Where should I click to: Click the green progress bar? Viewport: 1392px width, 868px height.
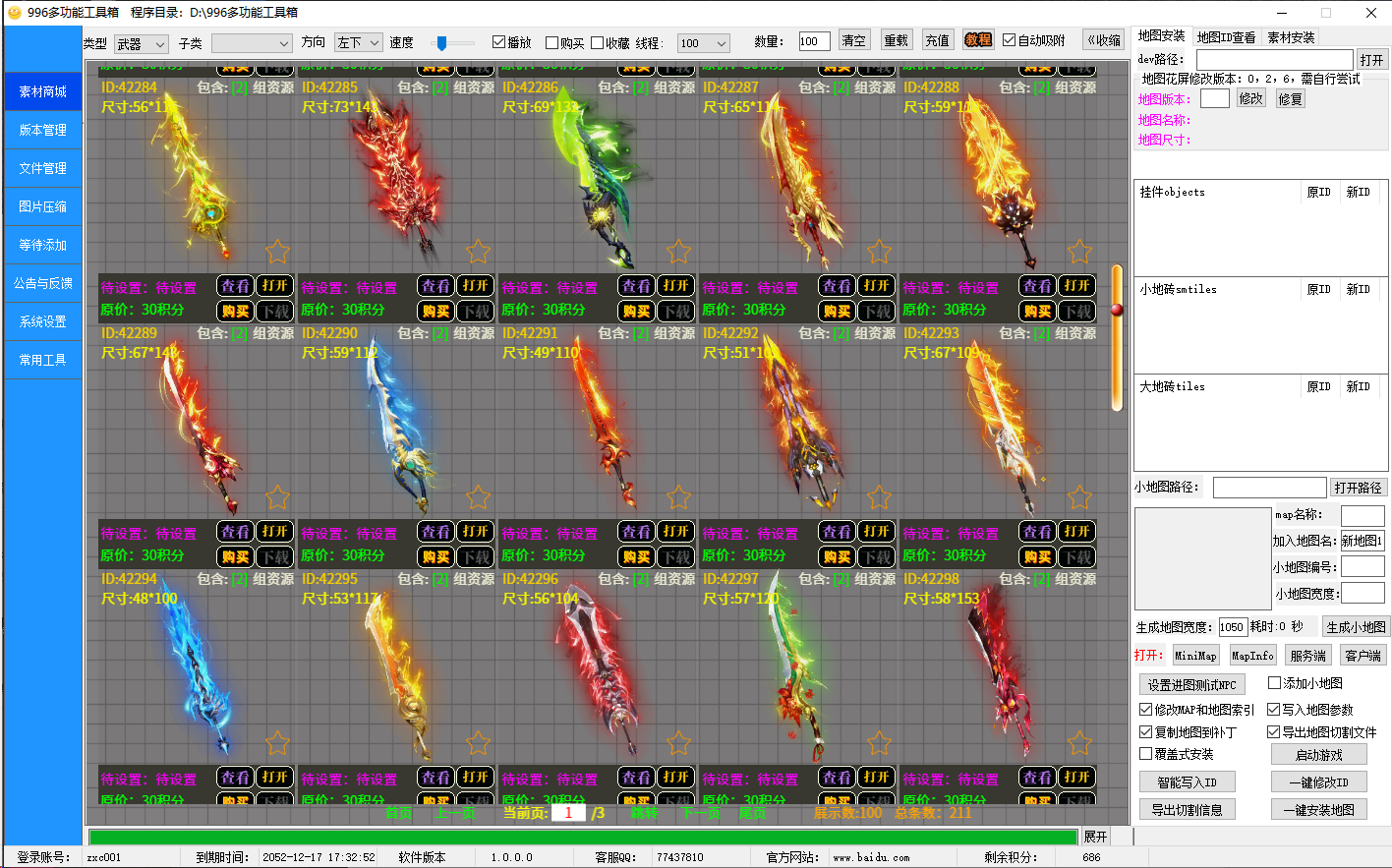tap(583, 838)
